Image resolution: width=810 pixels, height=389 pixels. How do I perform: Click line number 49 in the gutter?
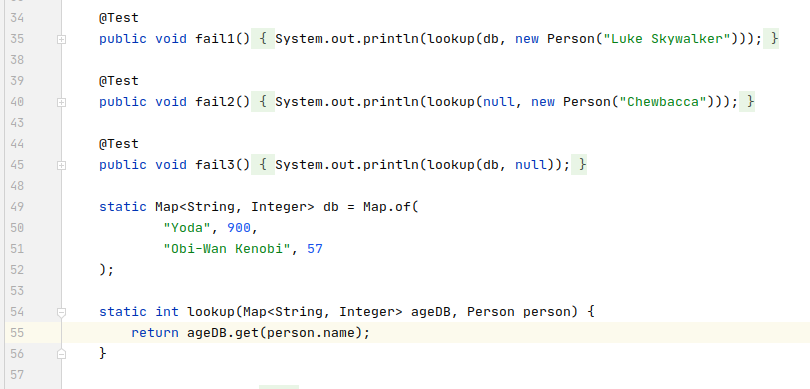click(17, 207)
